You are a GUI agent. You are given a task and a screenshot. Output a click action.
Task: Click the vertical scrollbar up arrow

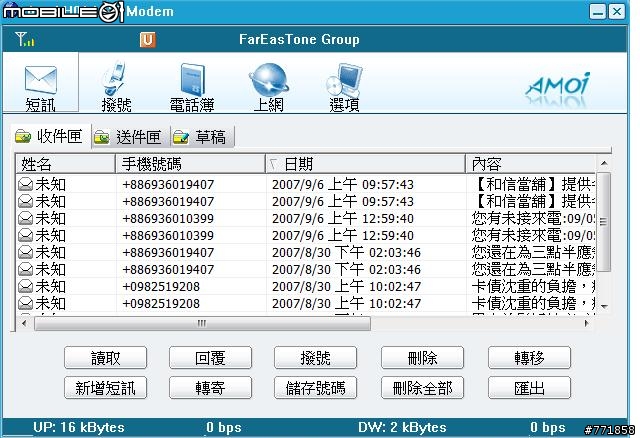click(x=604, y=163)
